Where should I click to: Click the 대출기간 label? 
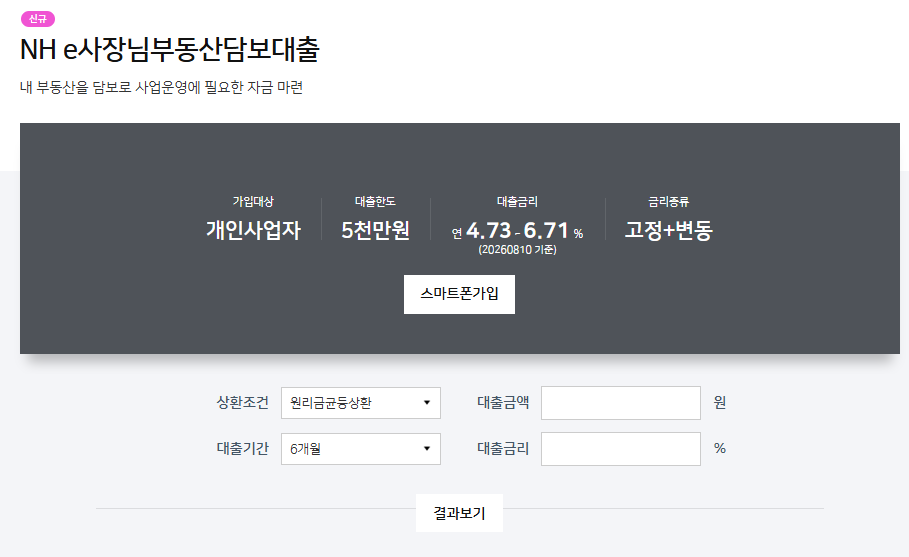(x=243, y=448)
